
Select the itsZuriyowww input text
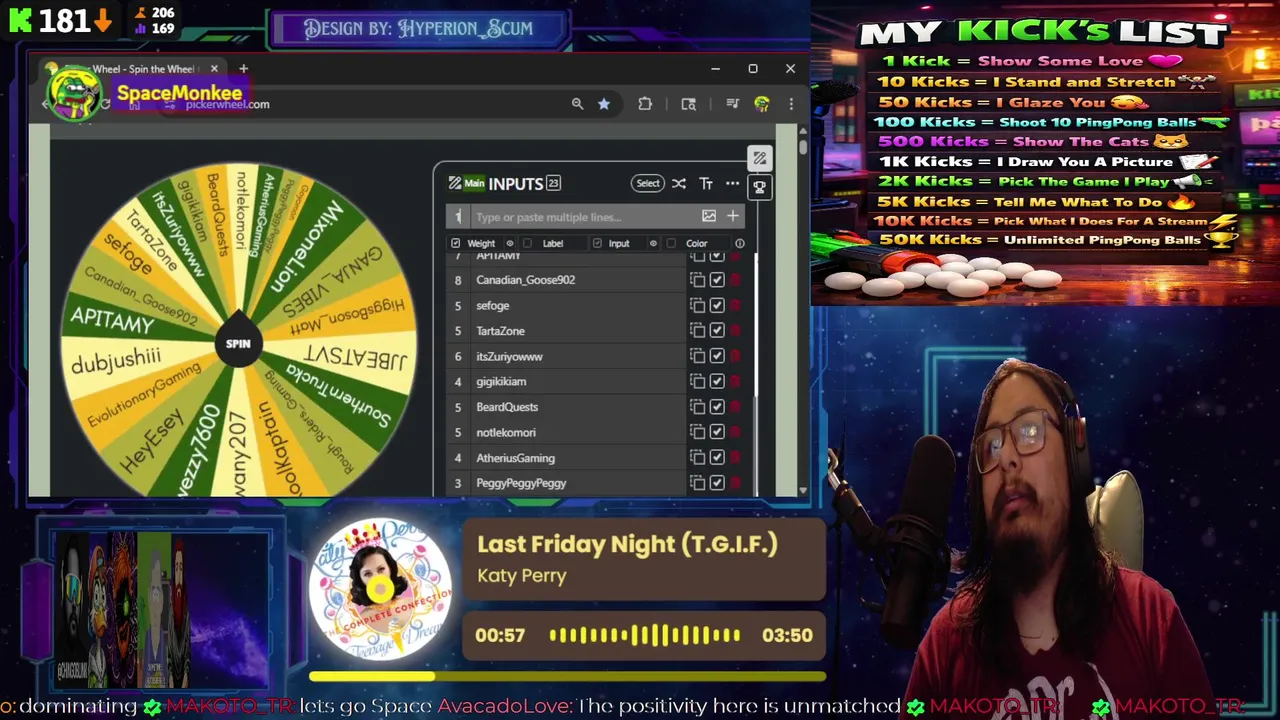pyautogui.click(x=509, y=356)
